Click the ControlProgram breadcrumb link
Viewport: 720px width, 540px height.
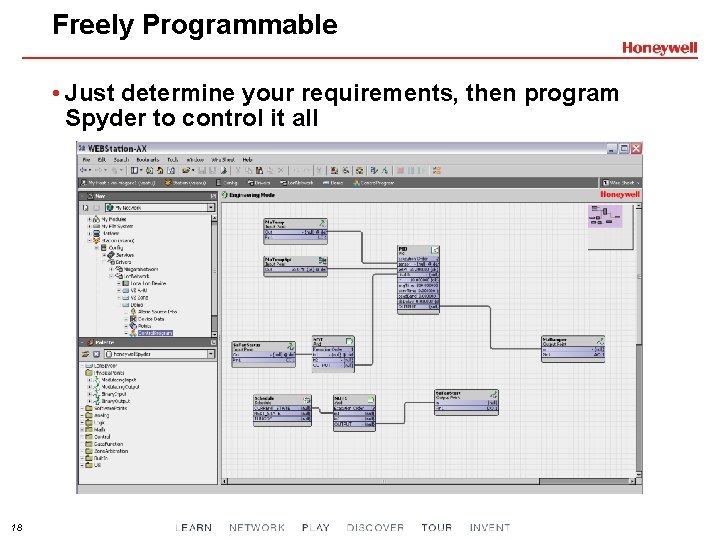pyautogui.click(x=374, y=183)
